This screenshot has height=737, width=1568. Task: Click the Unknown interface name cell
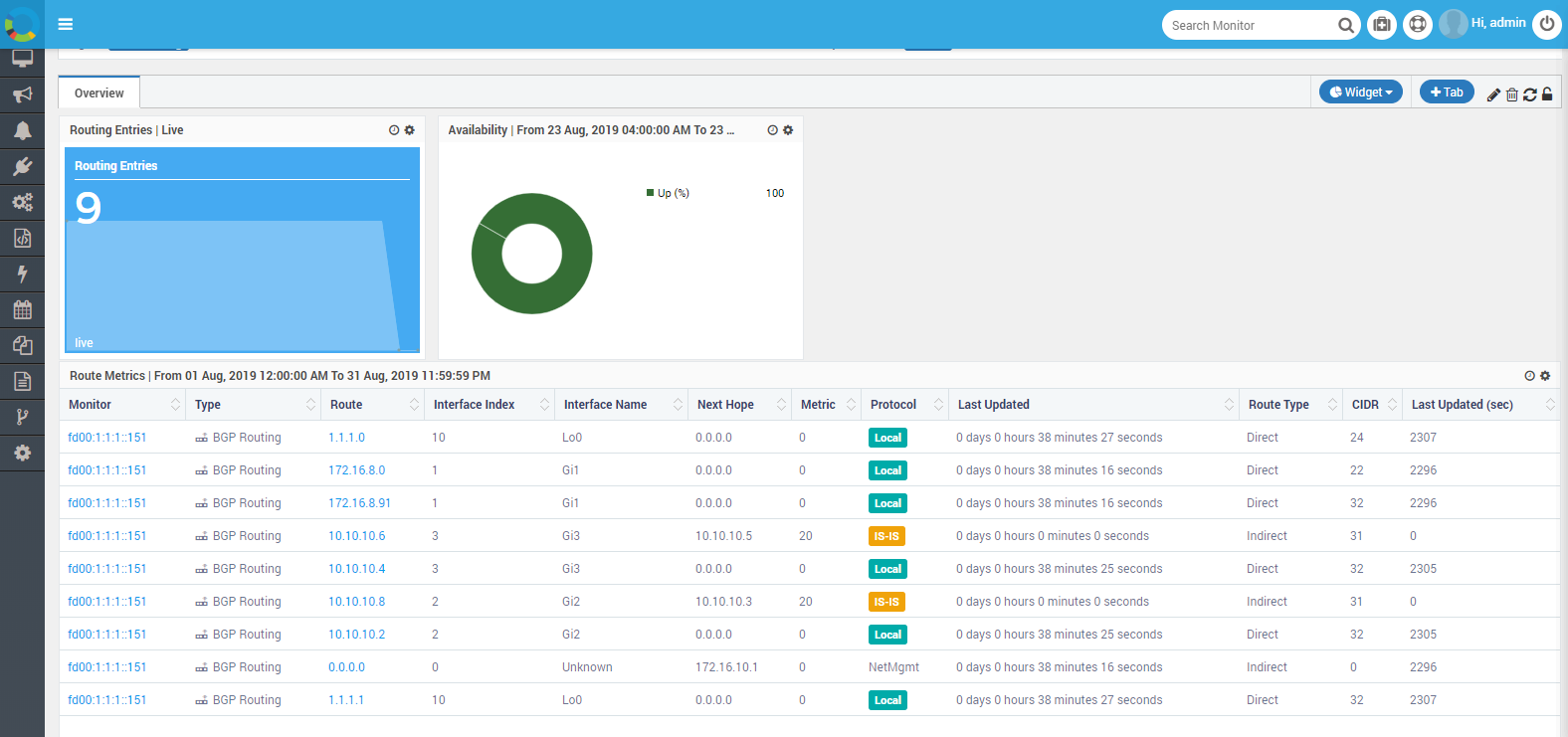[x=587, y=667]
